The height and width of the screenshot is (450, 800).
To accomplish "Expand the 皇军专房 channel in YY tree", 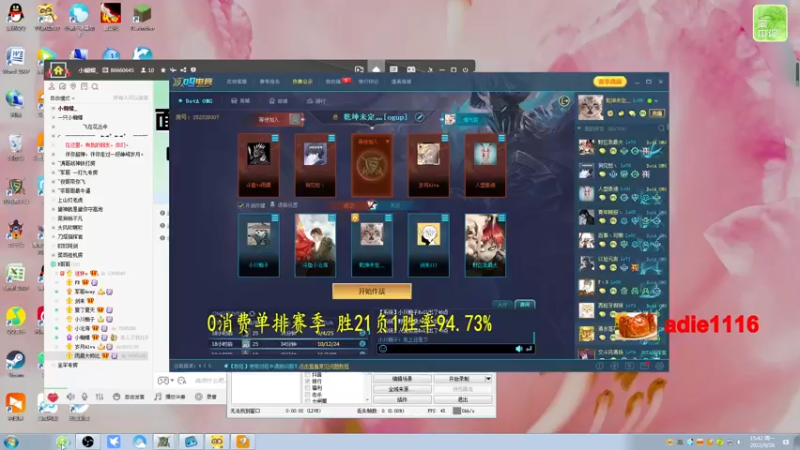I will tap(53, 365).
